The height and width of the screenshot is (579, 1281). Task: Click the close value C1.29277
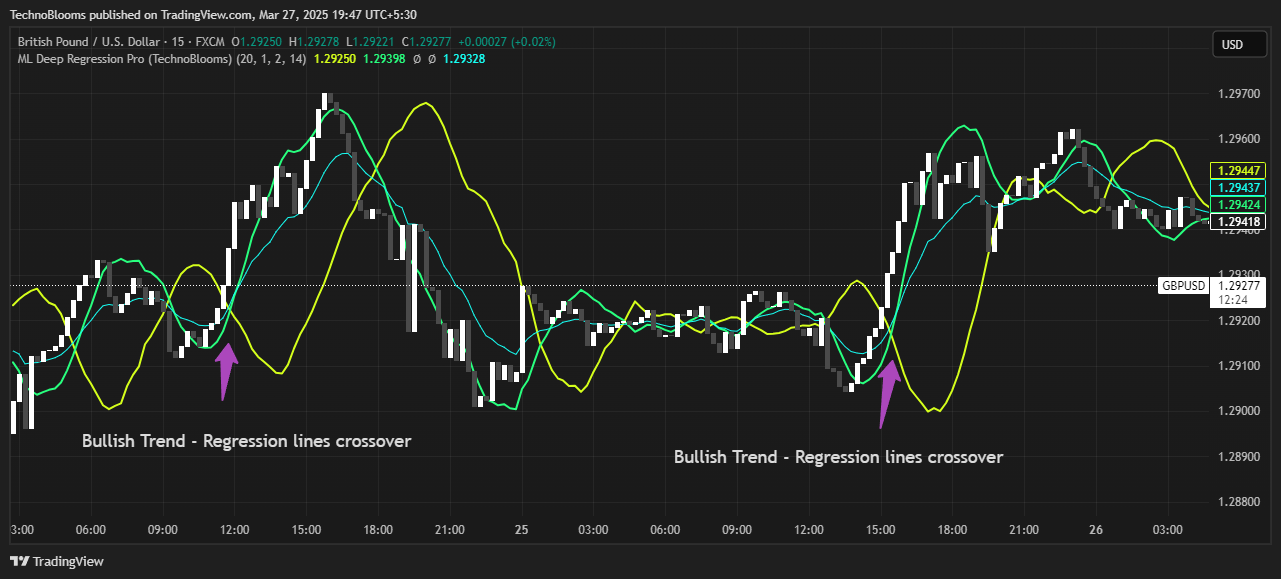pyautogui.click(x=428, y=42)
